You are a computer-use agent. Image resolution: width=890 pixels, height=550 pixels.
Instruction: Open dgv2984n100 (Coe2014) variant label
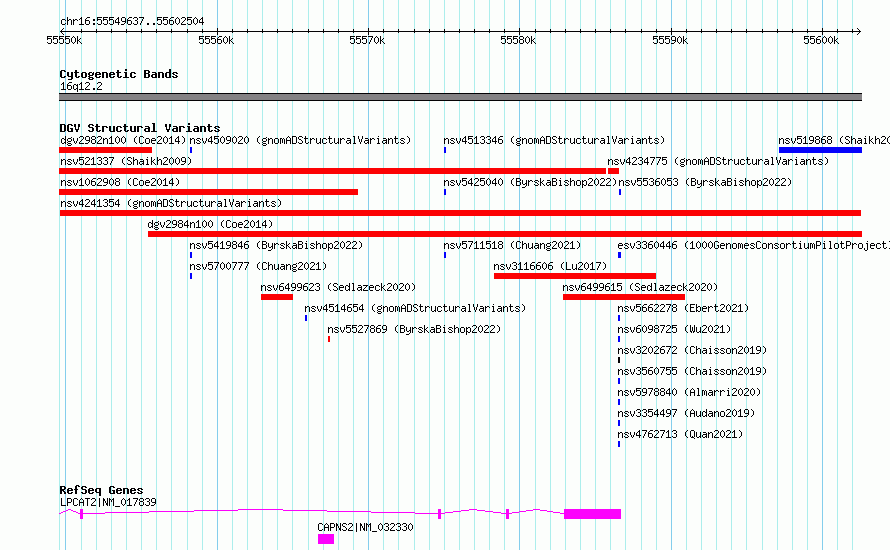[210, 224]
